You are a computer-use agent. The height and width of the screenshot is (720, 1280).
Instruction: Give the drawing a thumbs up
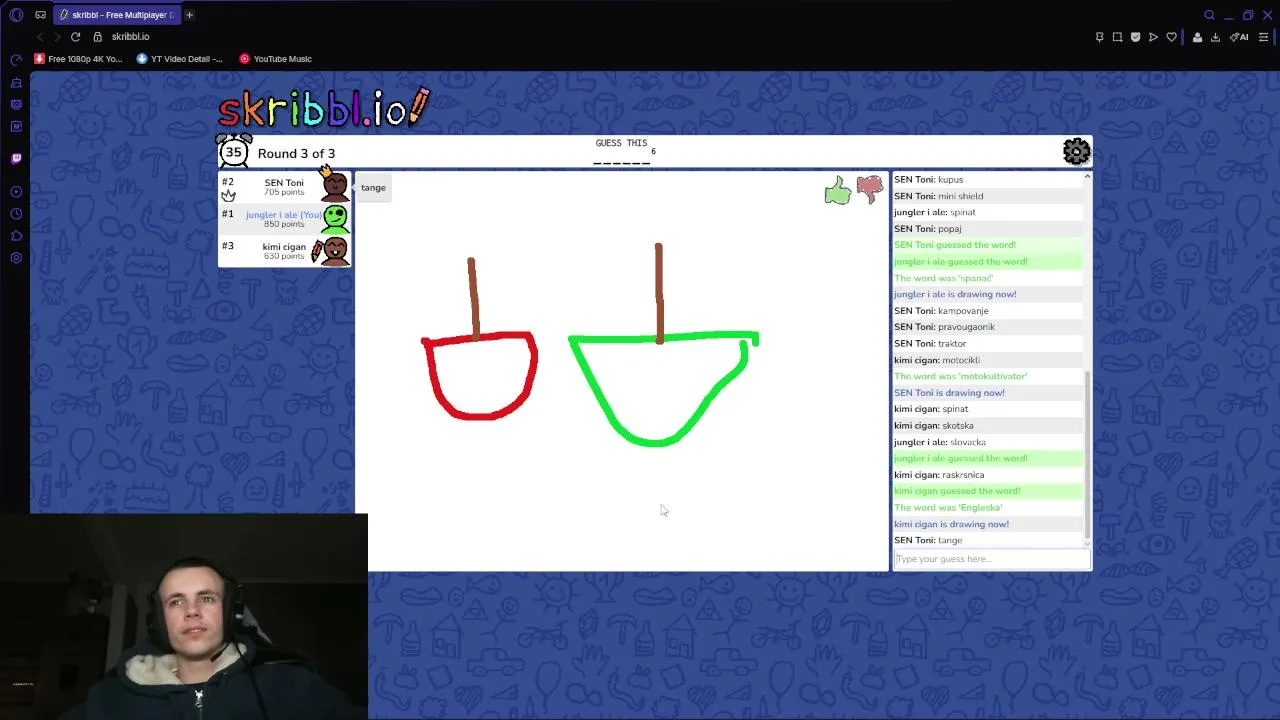[x=838, y=190]
